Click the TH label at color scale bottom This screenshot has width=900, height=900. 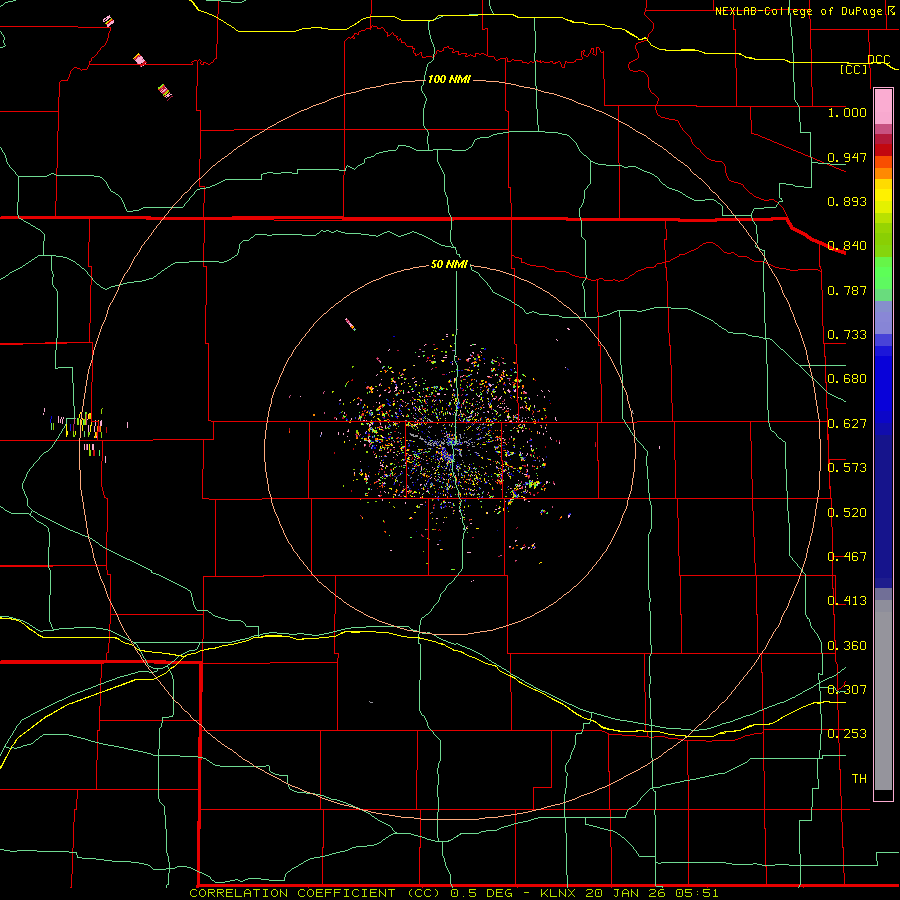tap(859, 778)
